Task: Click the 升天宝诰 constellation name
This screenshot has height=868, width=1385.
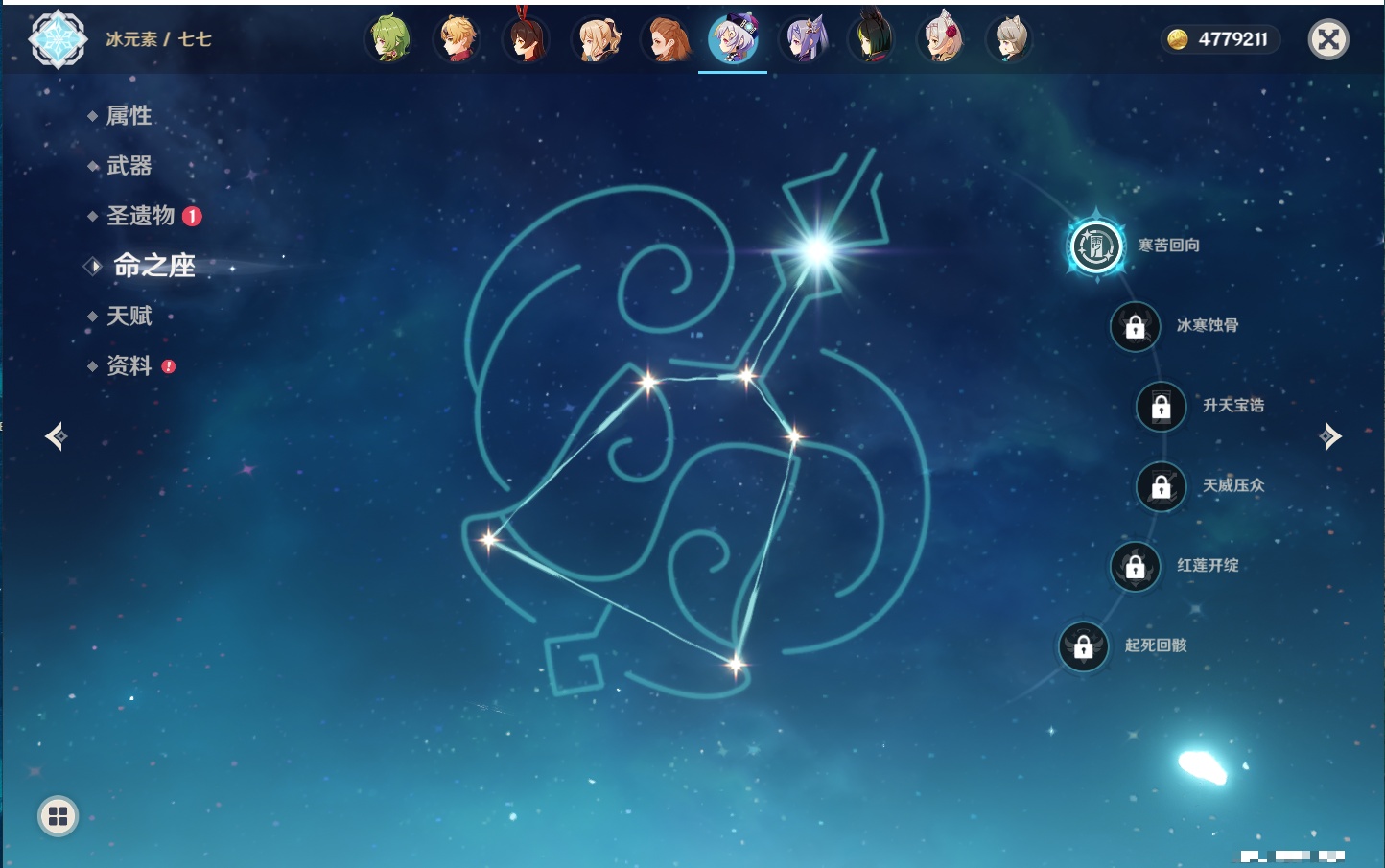Action: (x=1233, y=405)
